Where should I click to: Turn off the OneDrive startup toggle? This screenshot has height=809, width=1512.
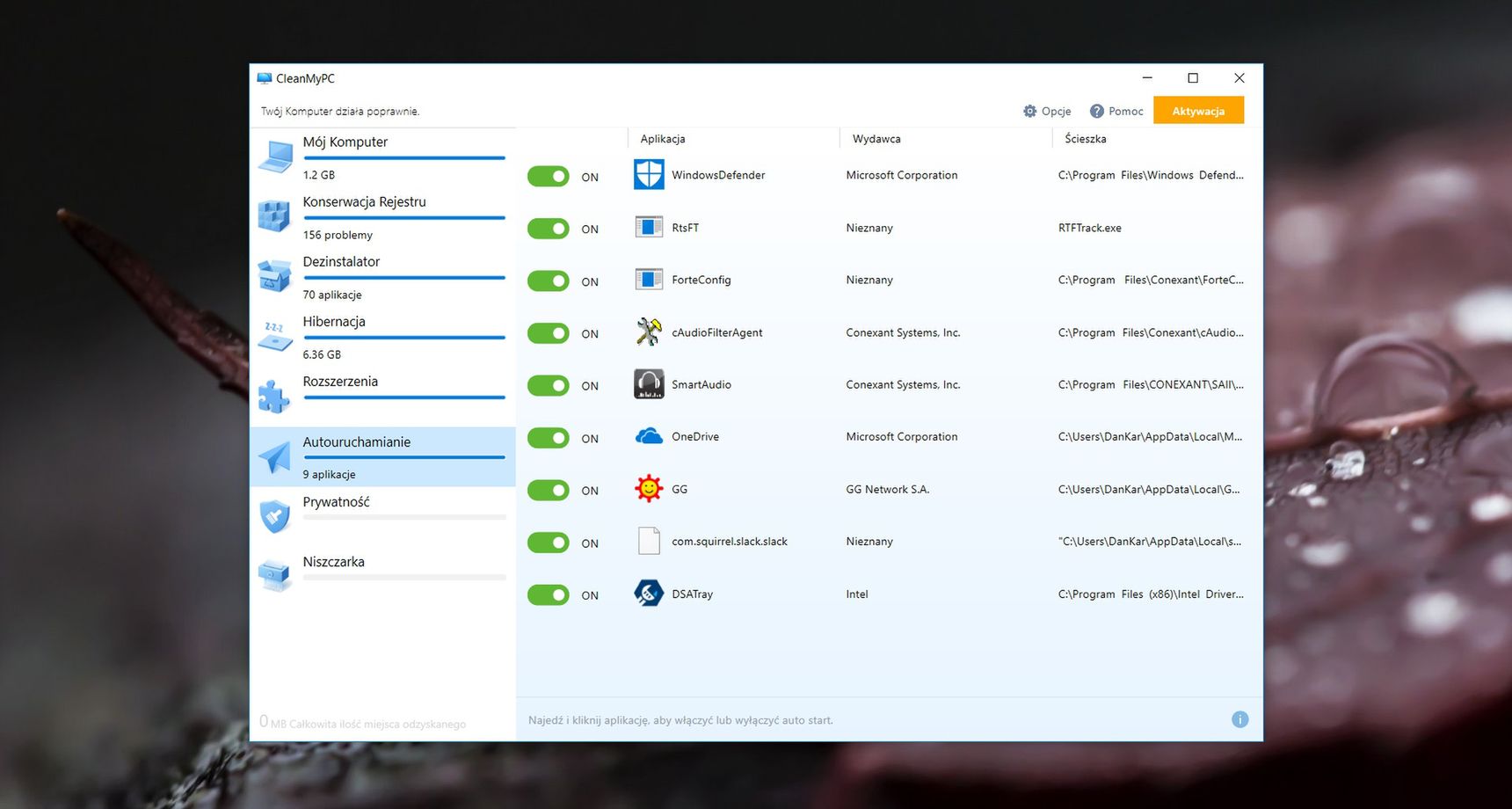(x=549, y=438)
